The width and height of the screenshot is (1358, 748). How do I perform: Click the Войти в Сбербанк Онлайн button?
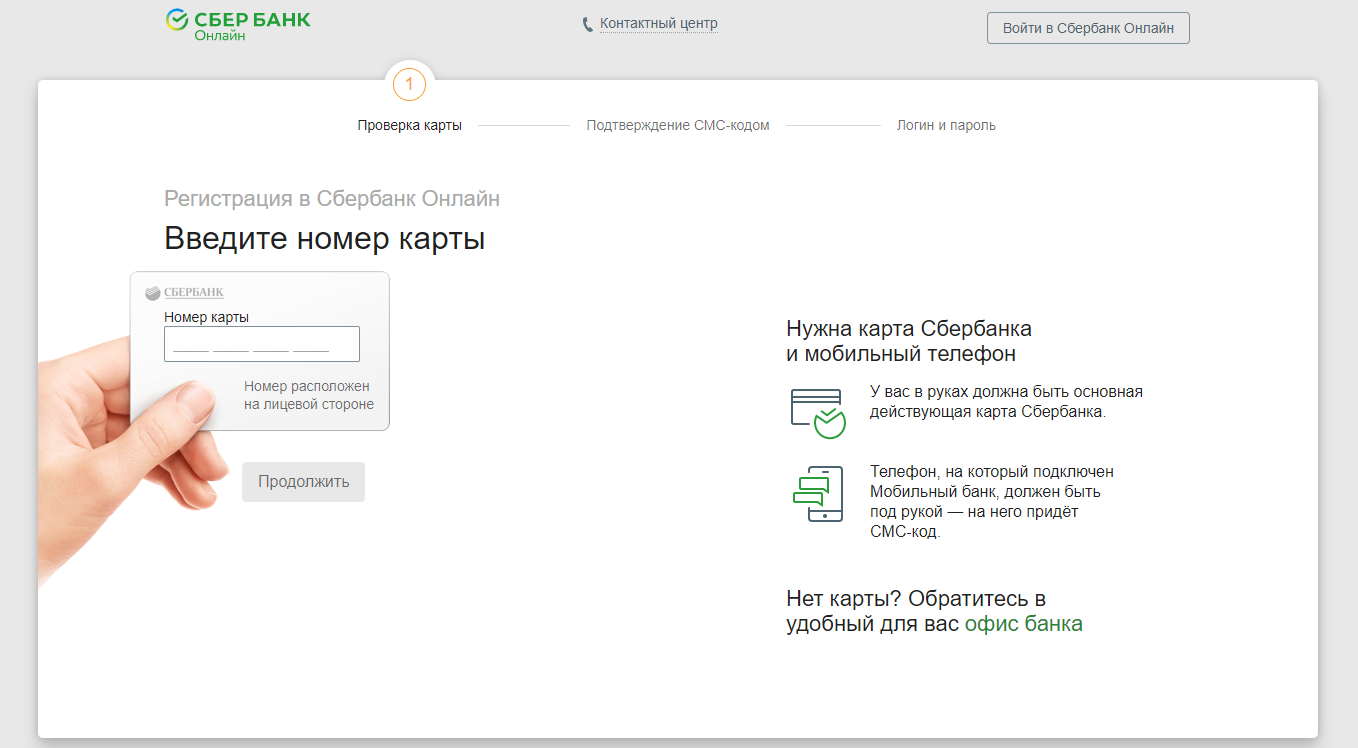pos(1088,28)
